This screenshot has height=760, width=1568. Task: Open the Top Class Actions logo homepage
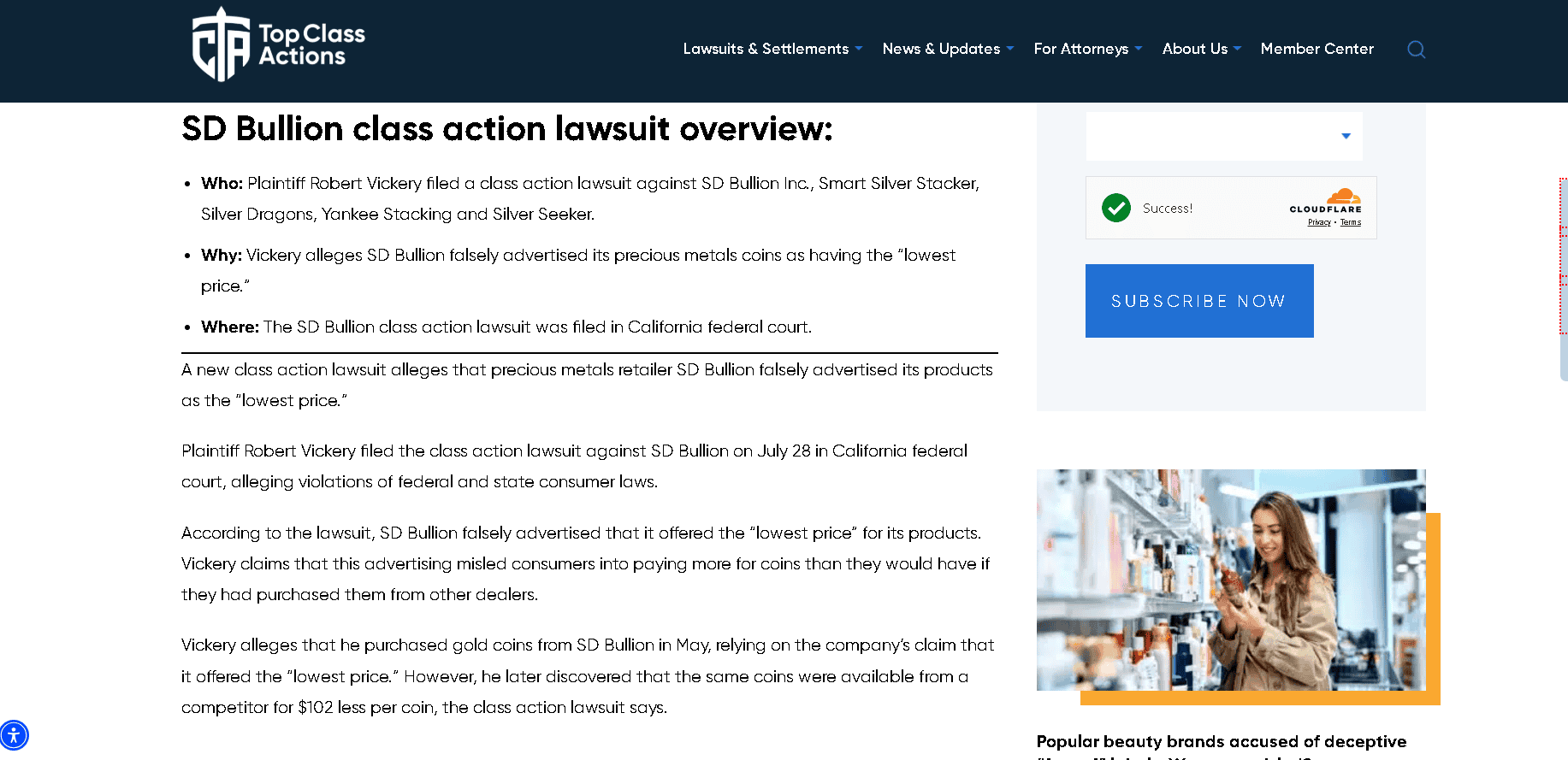pyautogui.click(x=279, y=44)
